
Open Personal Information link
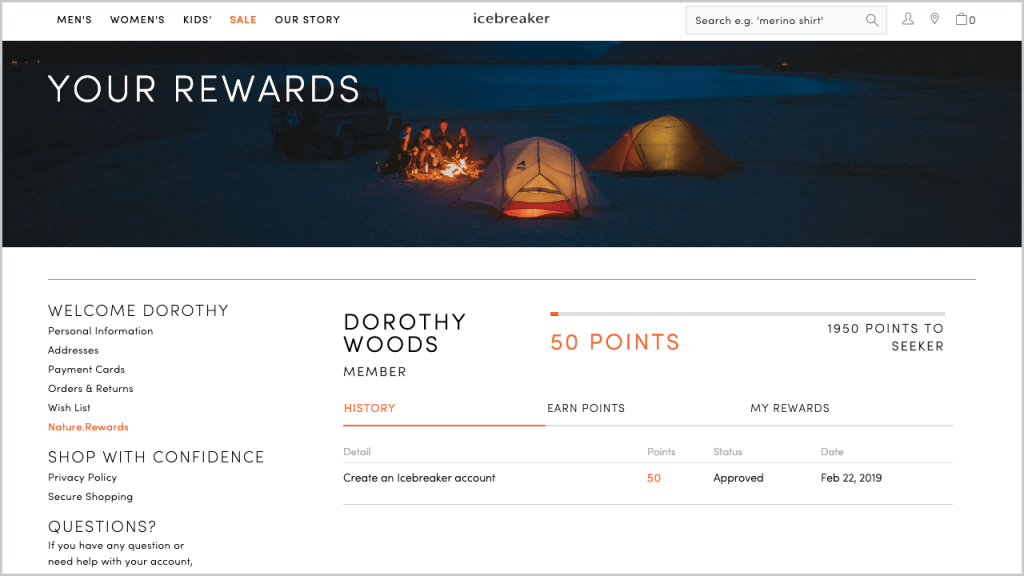(x=101, y=331)
